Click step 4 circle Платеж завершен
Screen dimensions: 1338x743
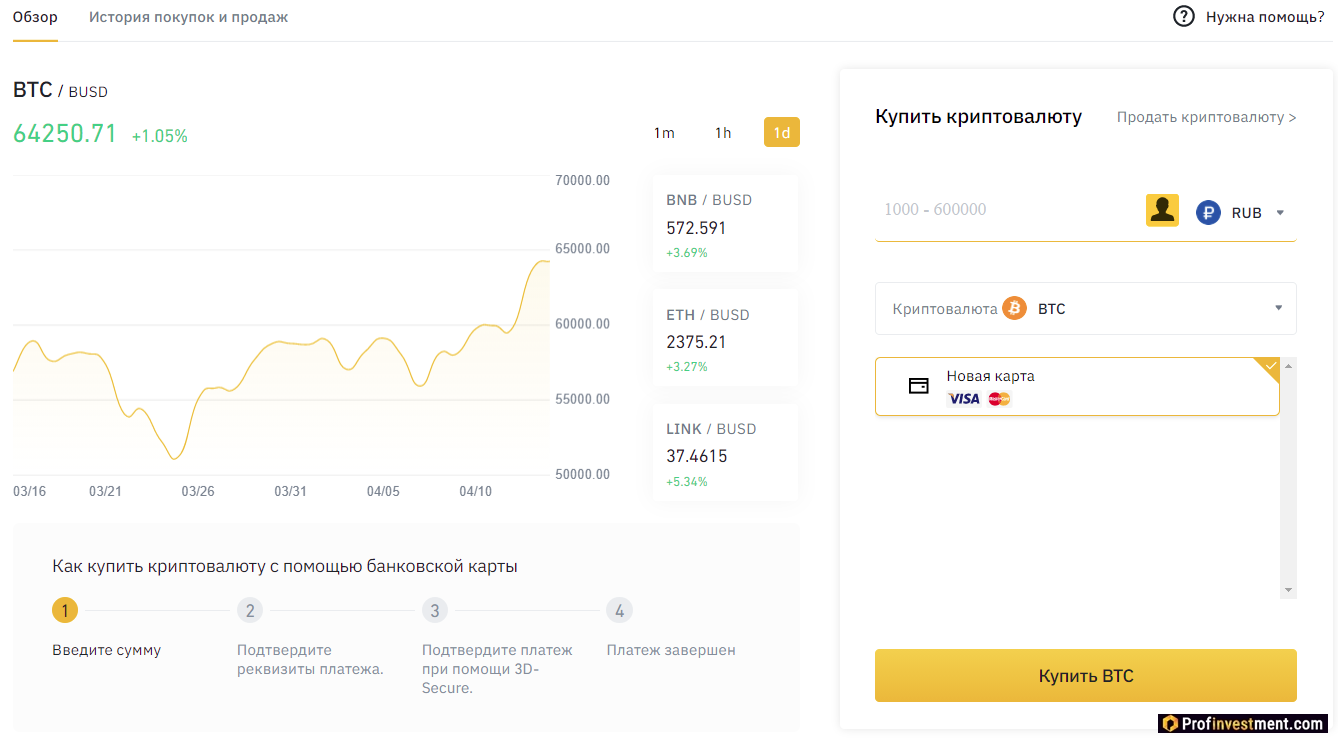[619, 610]
